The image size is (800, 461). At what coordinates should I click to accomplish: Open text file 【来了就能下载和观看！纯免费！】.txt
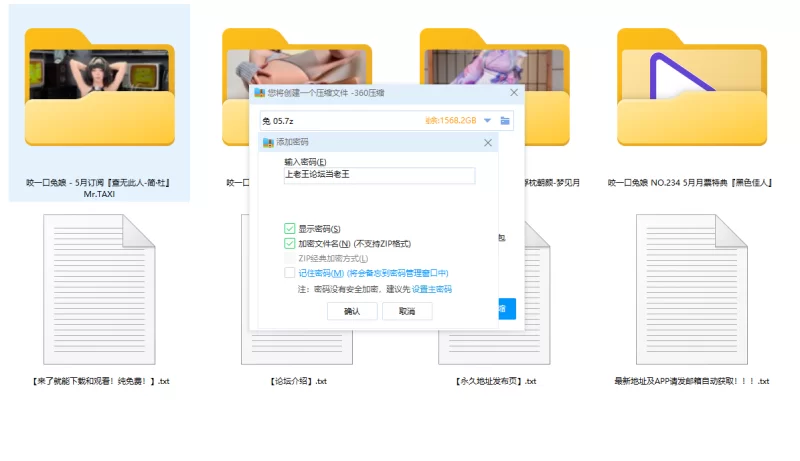99,289
